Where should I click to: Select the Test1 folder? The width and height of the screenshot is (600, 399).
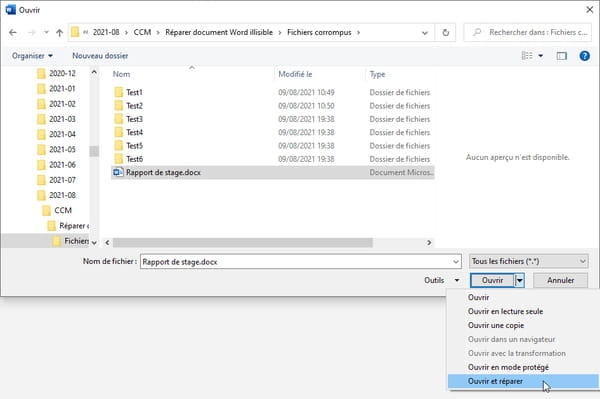pyautogui.click(x=272, y=92)
